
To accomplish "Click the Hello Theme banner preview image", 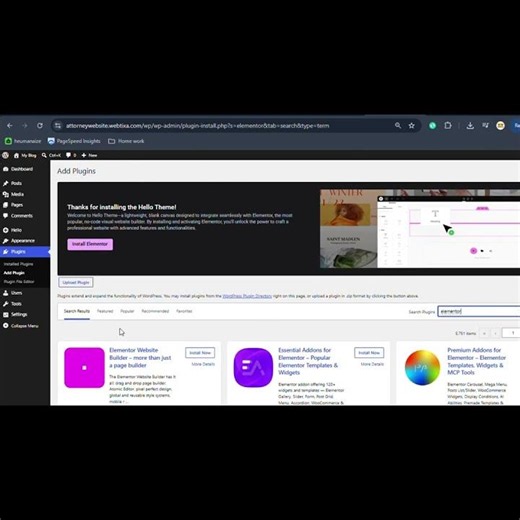I will (420, 229).
